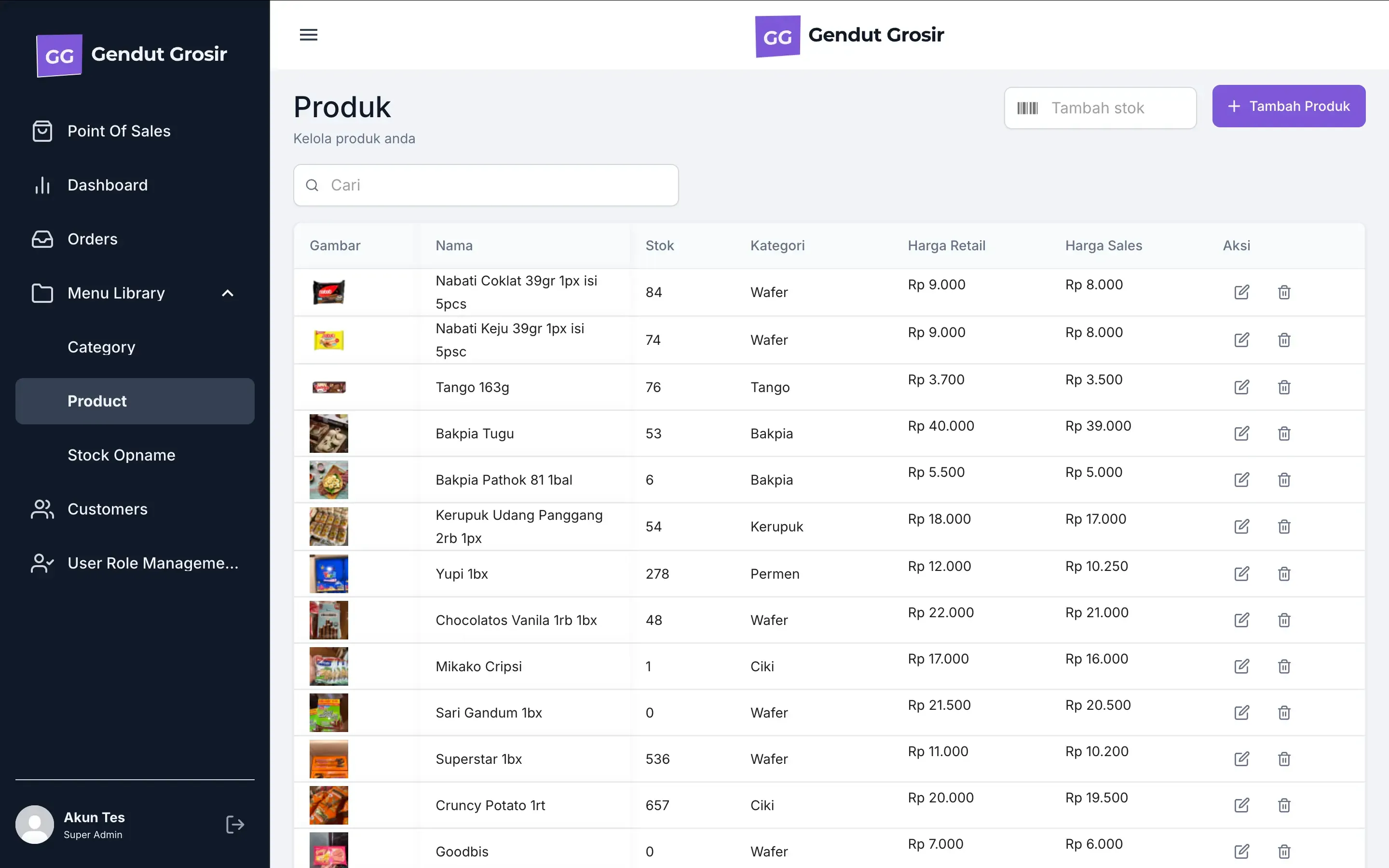1389x868 pixels.
Task: Click the Bakpia Pathok 81 thumbnail image
Action: (x=328, y=480)
